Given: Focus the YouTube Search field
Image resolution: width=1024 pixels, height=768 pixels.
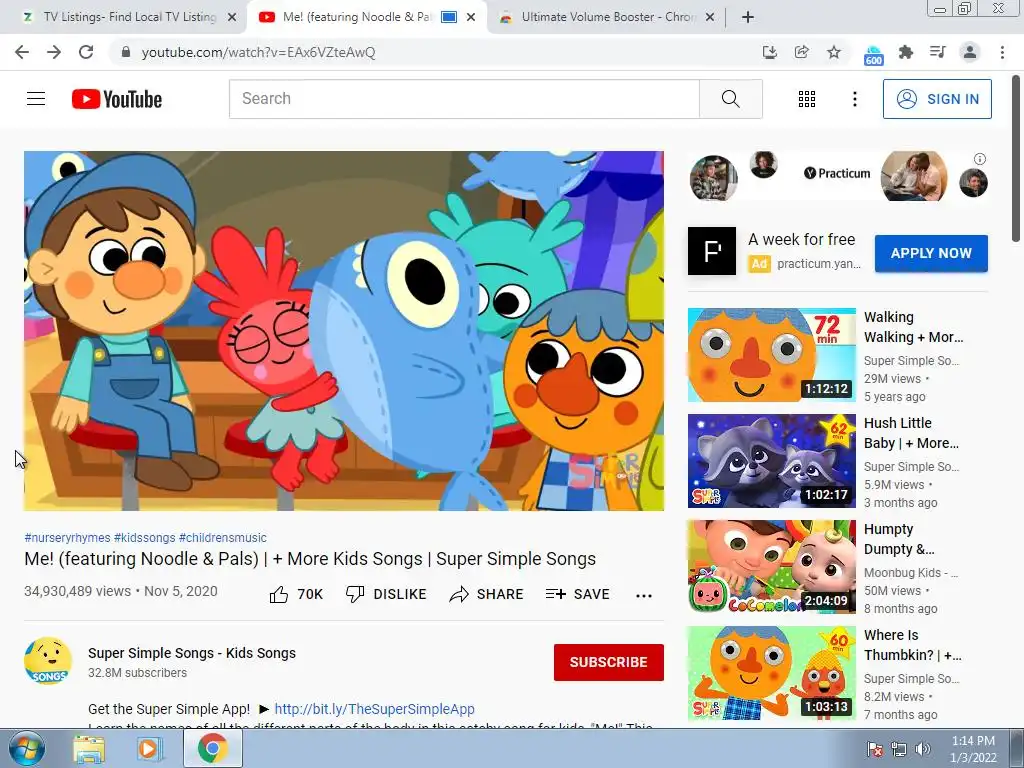Looking at the screenshot, I should (464, 99).
